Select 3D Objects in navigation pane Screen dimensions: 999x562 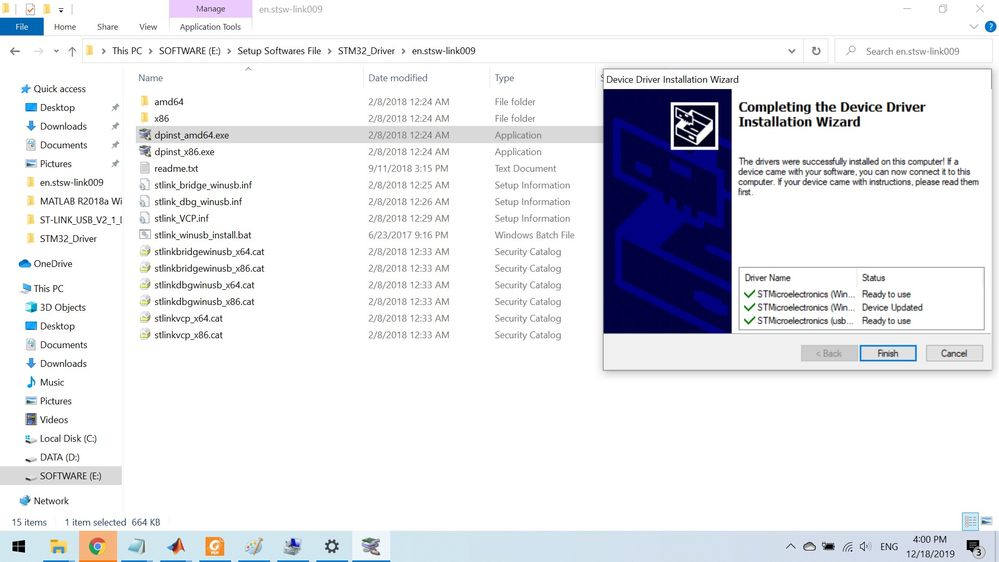[62, 307]
